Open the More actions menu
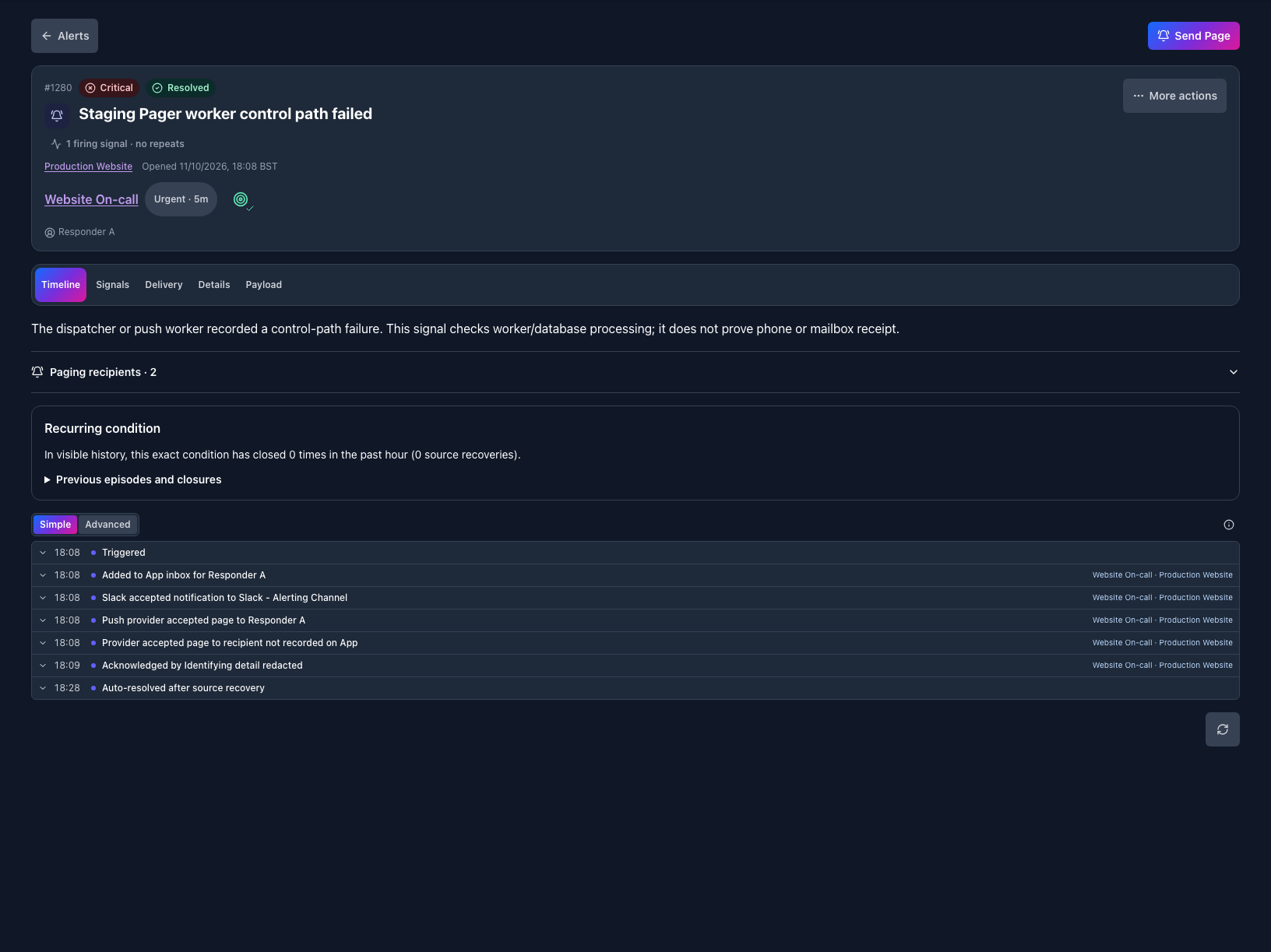The image size is (1271, 952). 1174,96
